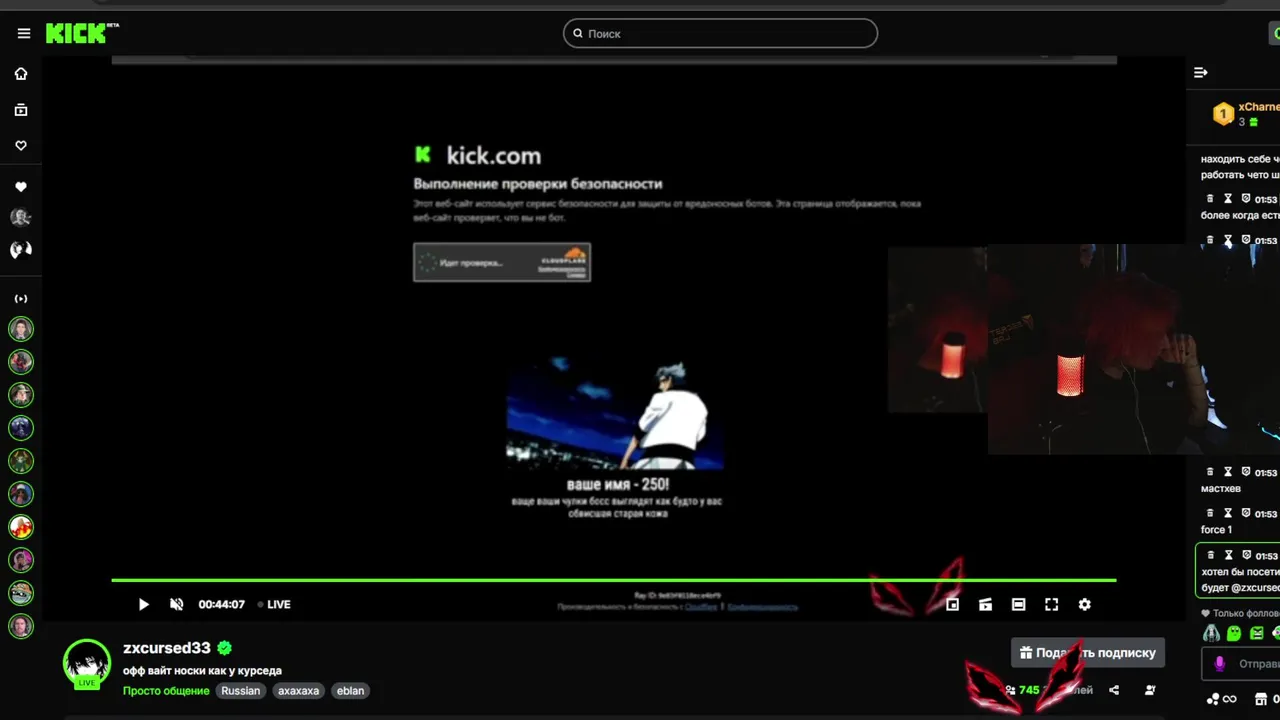
Task: Delete the force 1 chat message
Action: [x=1210, y=513]
